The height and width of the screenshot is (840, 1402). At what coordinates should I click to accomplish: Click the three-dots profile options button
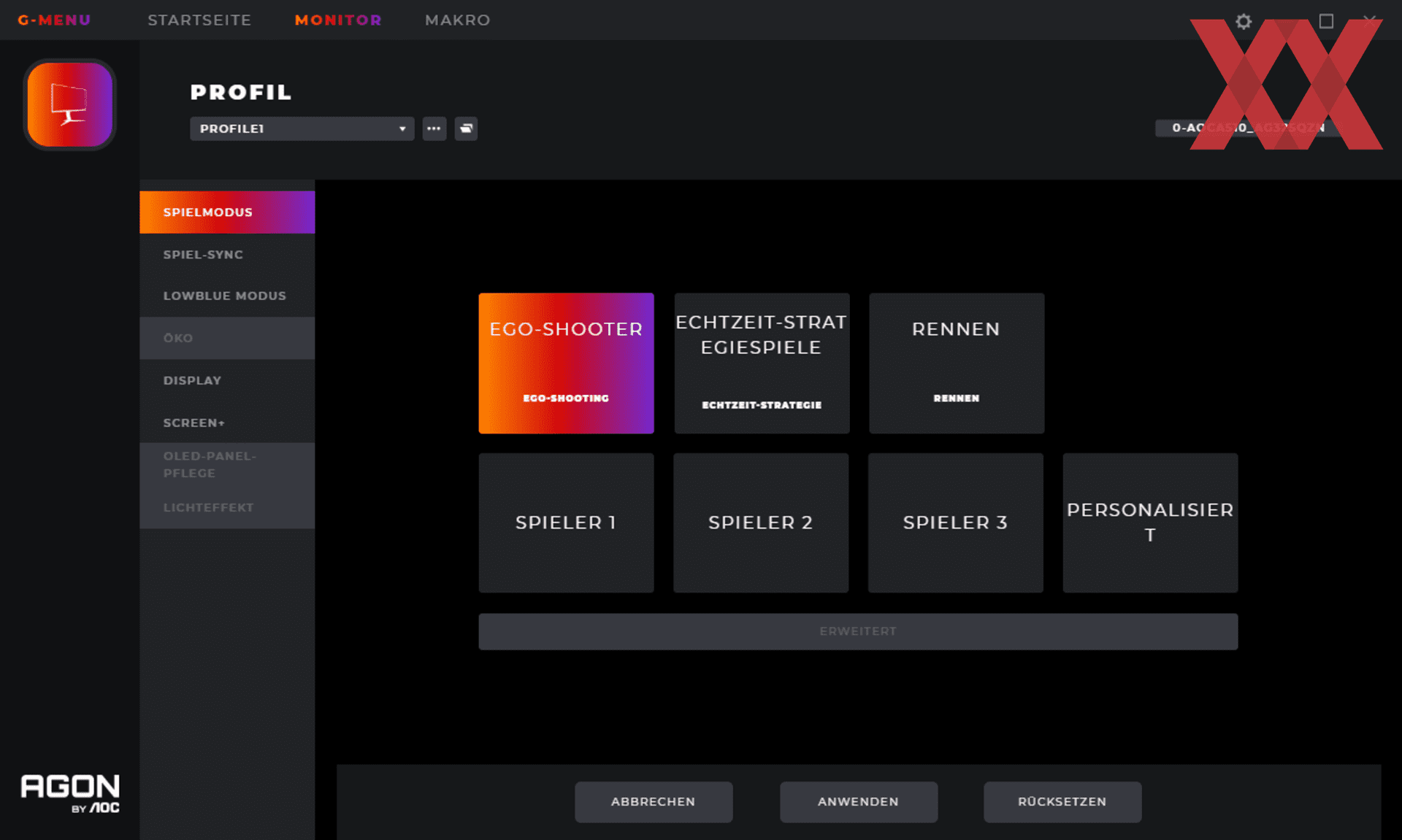434,128
